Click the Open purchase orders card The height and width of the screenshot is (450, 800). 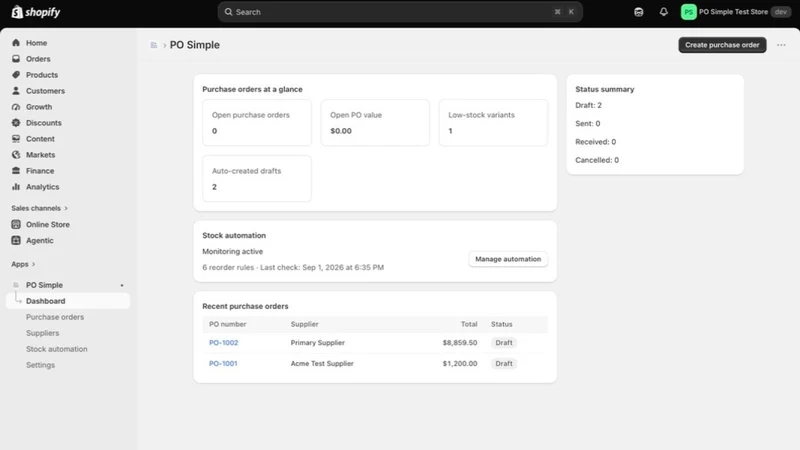(x=257, y=122)
